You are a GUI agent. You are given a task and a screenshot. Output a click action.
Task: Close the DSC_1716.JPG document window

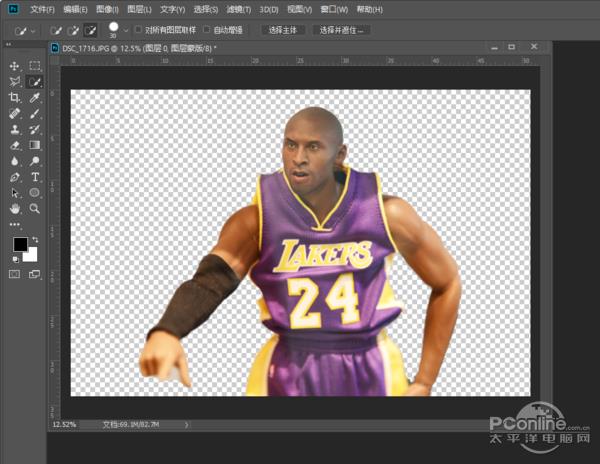(534, 47)
